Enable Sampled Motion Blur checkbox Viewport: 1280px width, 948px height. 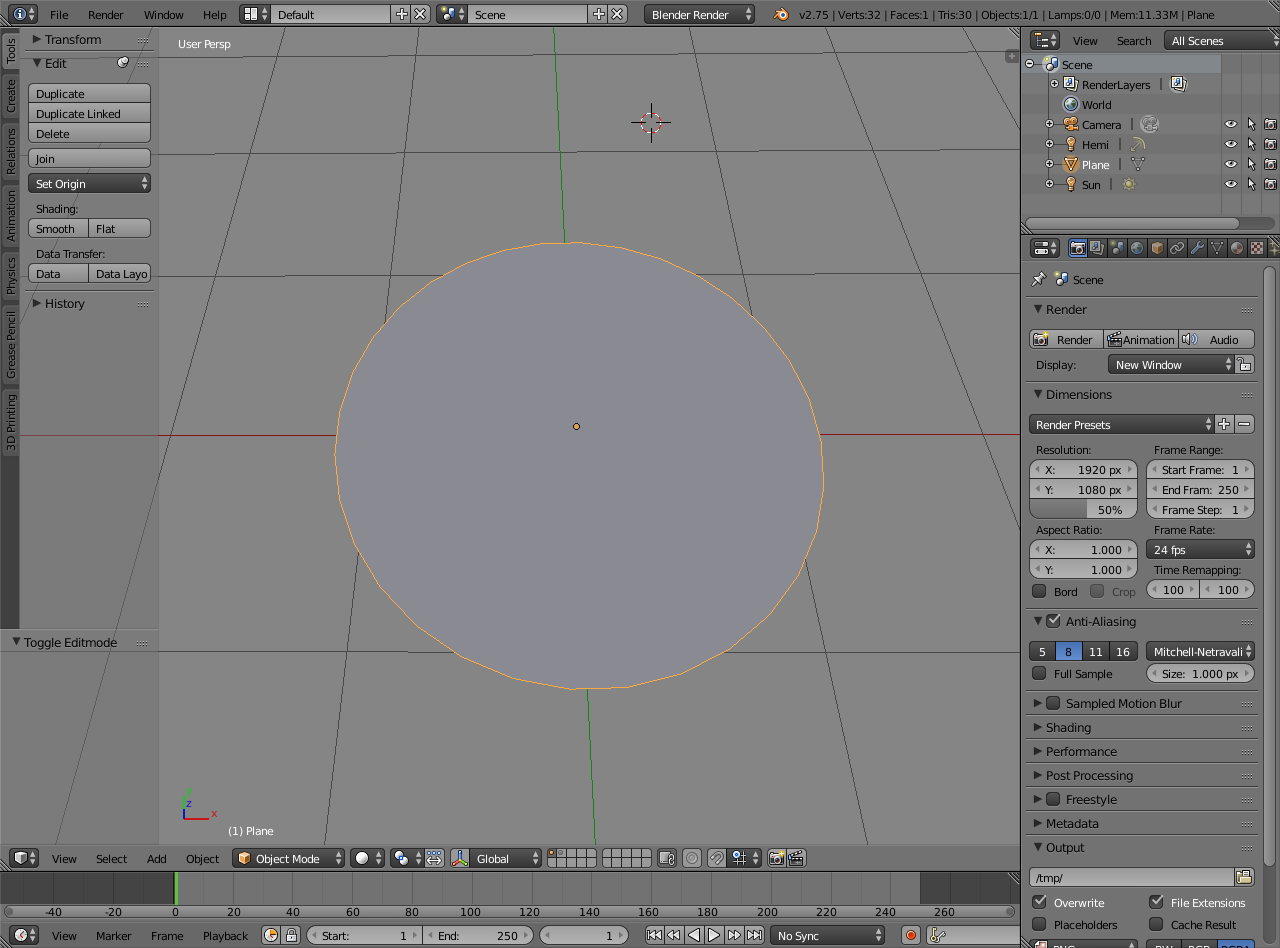pyautogui.click(x=1053, y=703)
